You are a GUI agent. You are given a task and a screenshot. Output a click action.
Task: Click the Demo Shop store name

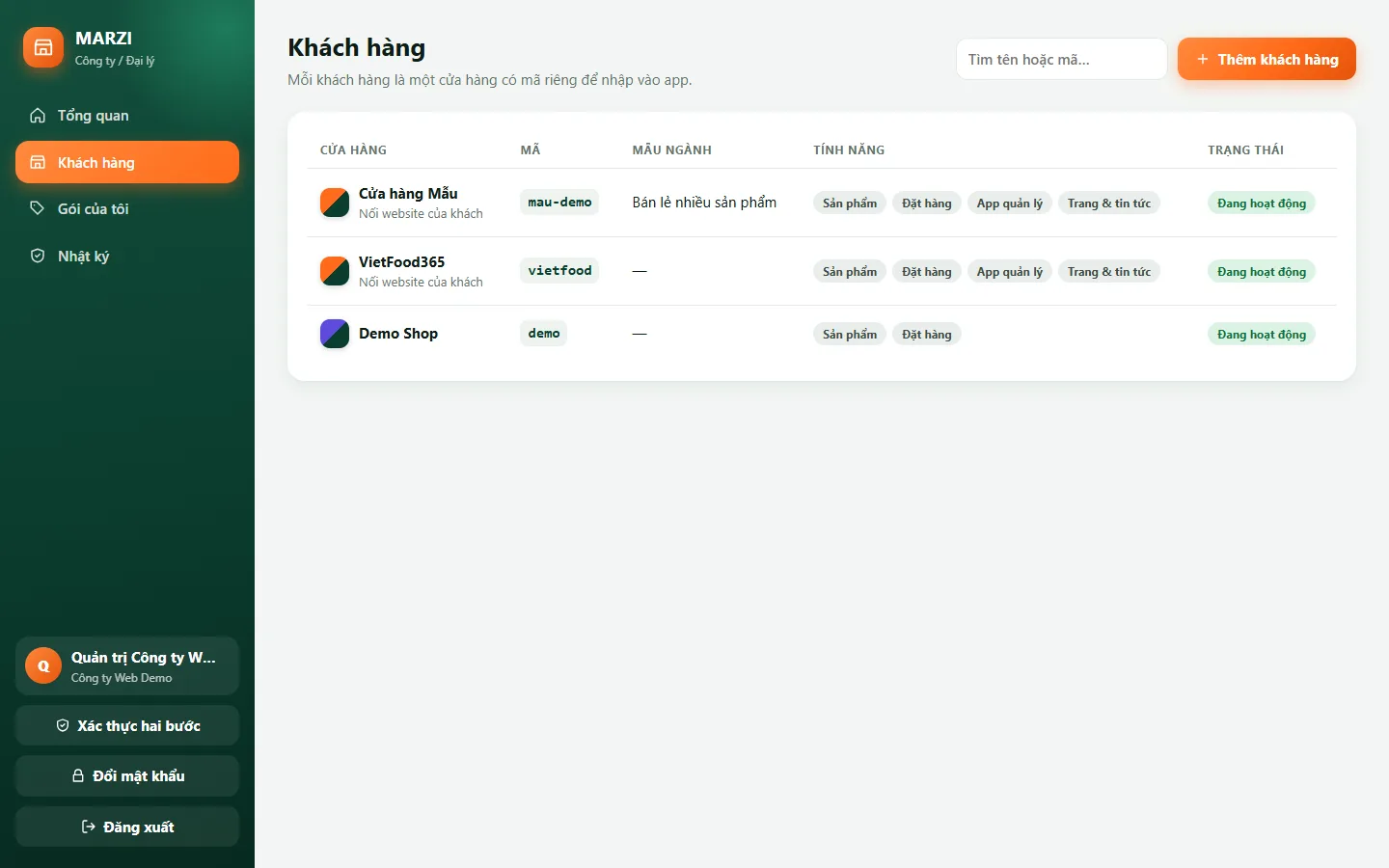[398, 334]
